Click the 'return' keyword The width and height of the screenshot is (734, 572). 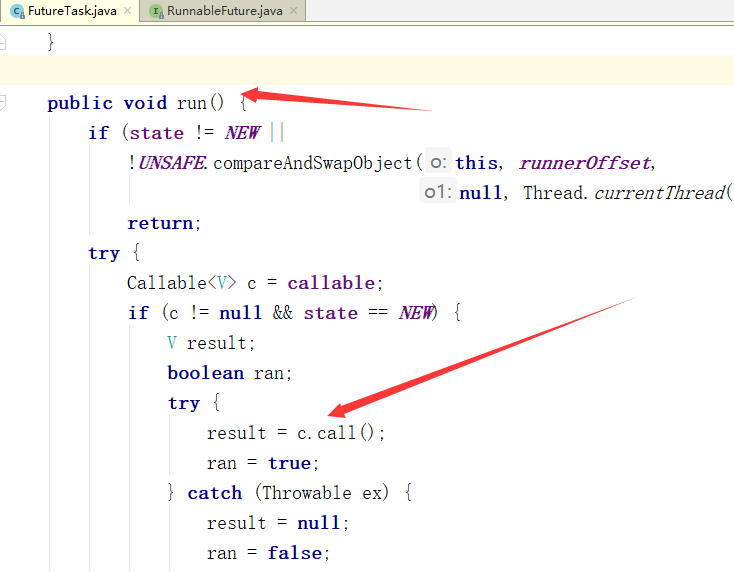pyautogui.click(x=160, y=223)
